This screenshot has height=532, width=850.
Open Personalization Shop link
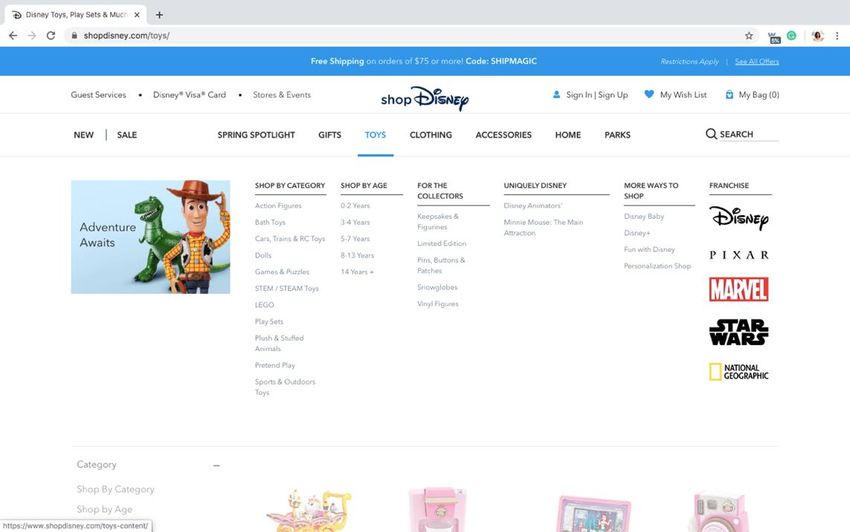pyautogui.click(x=658, y=266)
